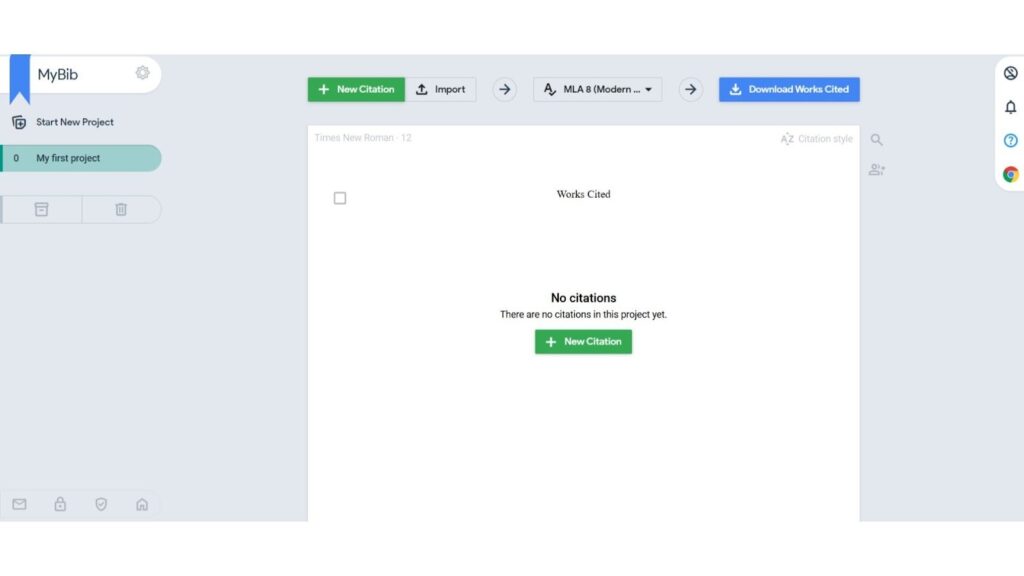Image resolution: width=1024 pixels, height=576 pixels.
Task: Select the My first project entry
Action: [x=82, y=158]
